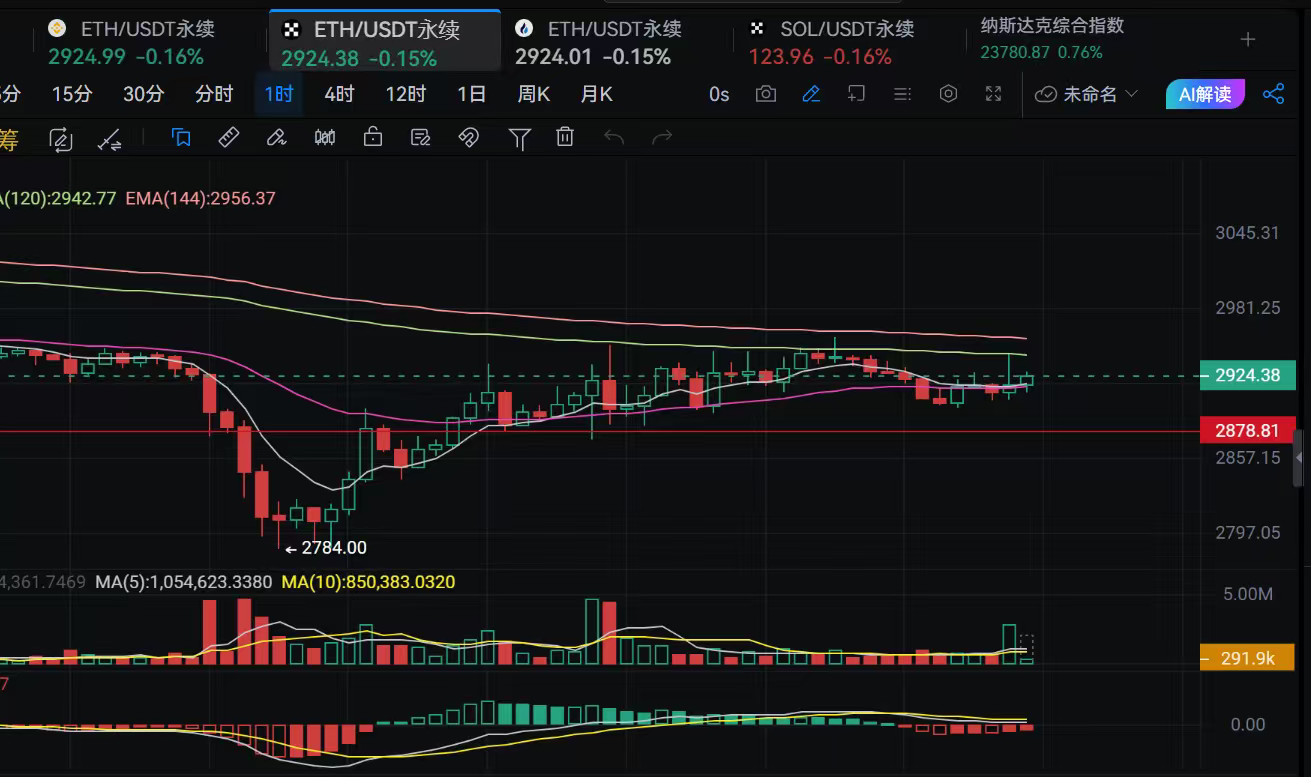This screenshot has width=1311, height=777.
Task: Toggle the blue pencil drawing mode
Action: (811, 94)
